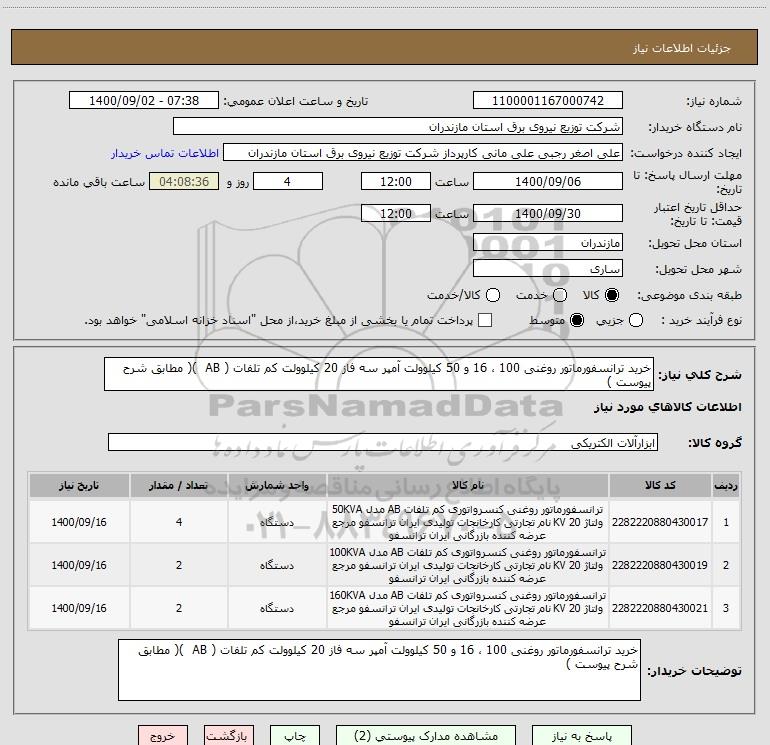Click the request creator name field
The height and width of the screenshot is (745, 770).
pyautogui.click(x=423, y=152)
